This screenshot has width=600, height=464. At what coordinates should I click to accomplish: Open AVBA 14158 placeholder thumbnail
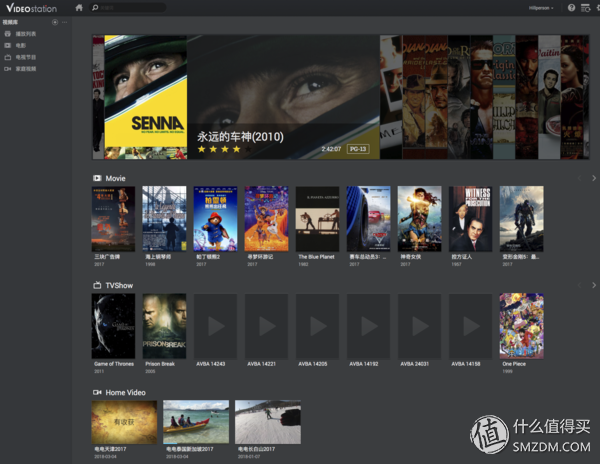coord(470,326)
